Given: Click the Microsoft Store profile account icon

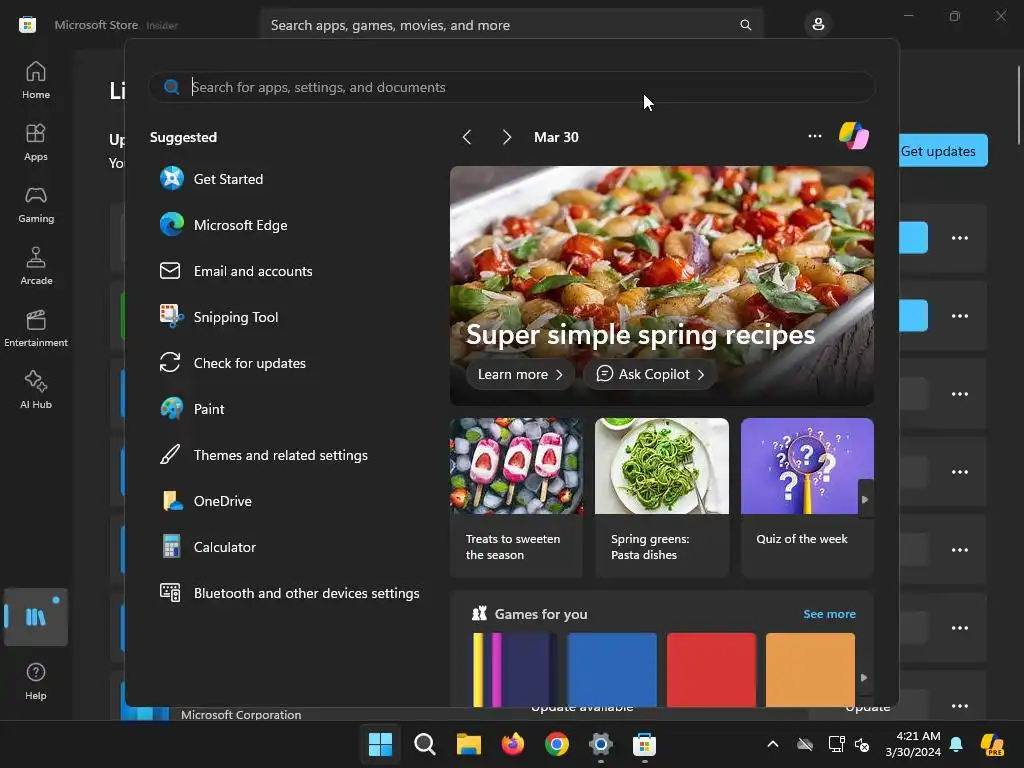Looking at the screenshot, I should coord(818,25).
